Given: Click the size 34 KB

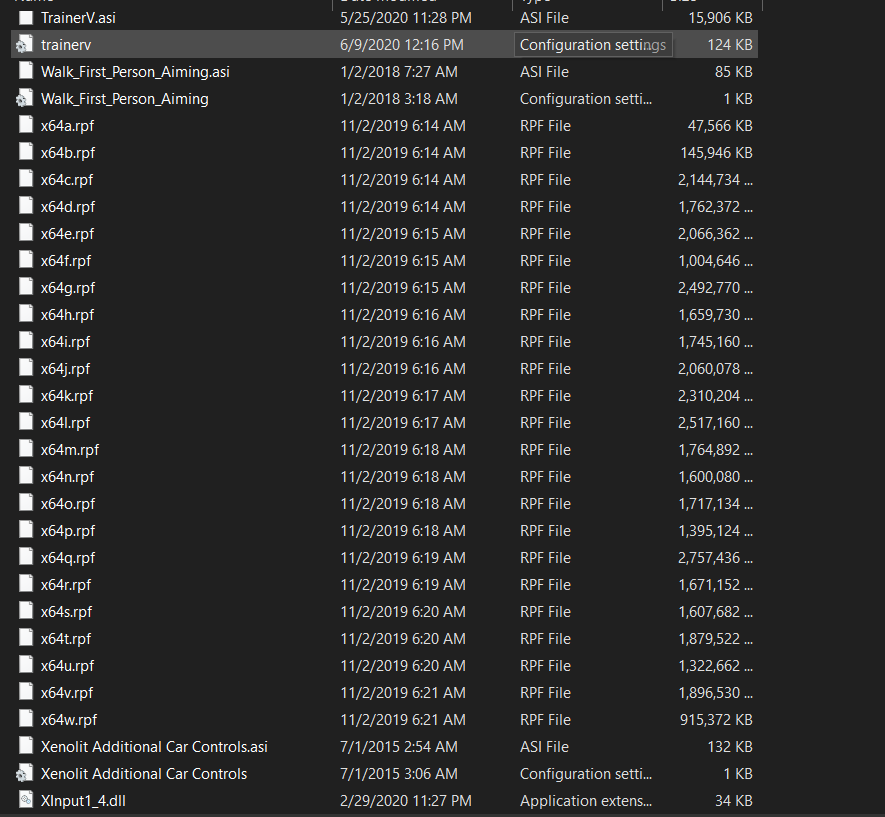Looking at the screenshot, I should coord(734,801).
